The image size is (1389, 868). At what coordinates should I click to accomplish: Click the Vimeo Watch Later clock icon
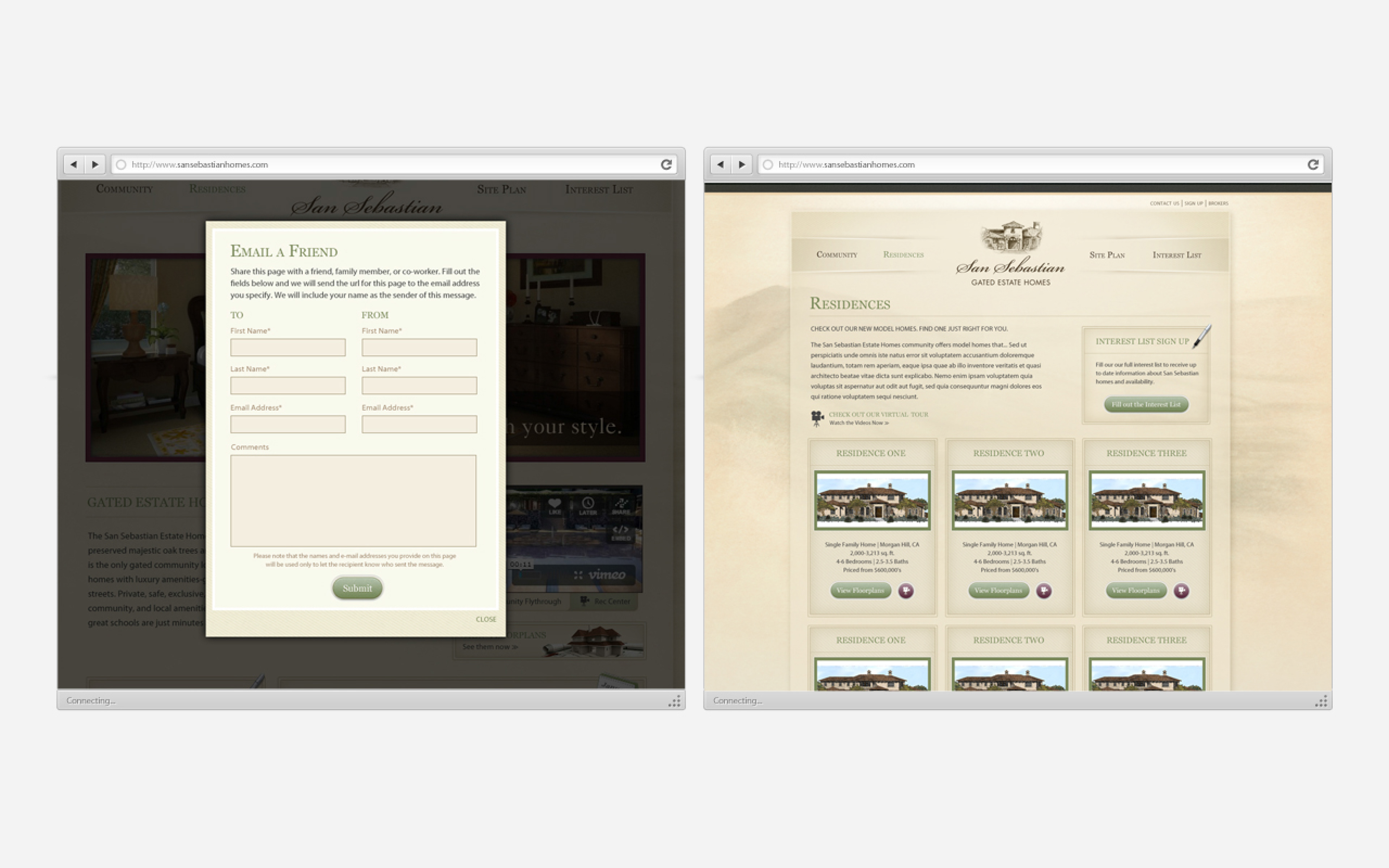(x=588, y=506)
